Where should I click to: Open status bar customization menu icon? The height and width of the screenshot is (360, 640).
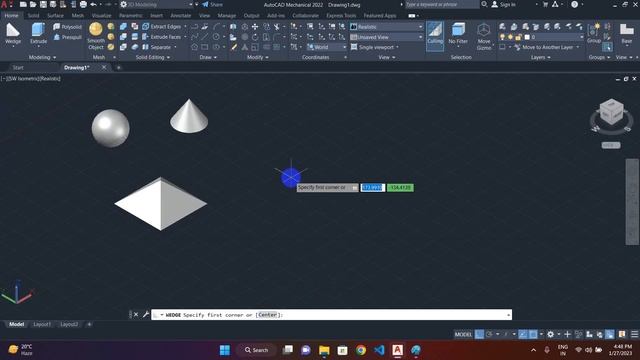634,334
